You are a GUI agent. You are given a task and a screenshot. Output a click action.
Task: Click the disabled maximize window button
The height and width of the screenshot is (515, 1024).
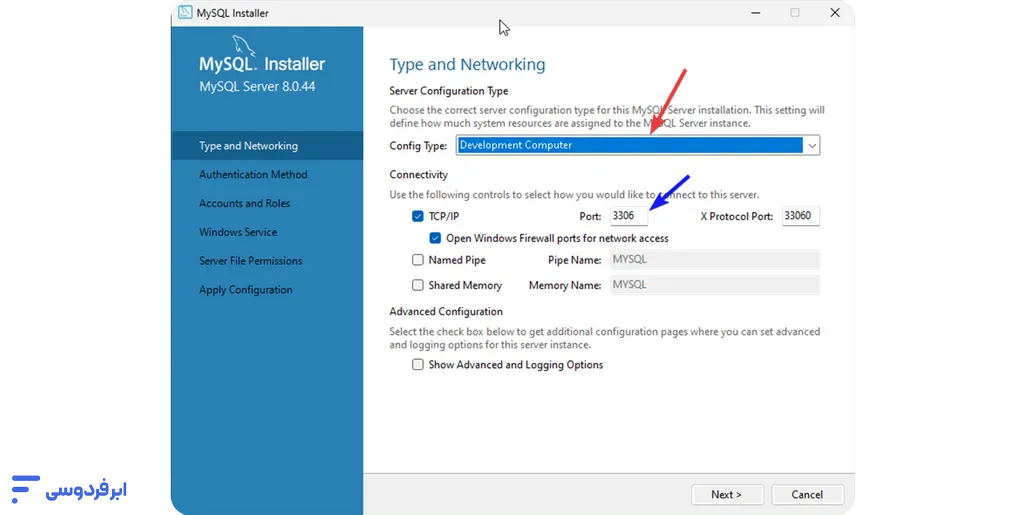(795, 12)
